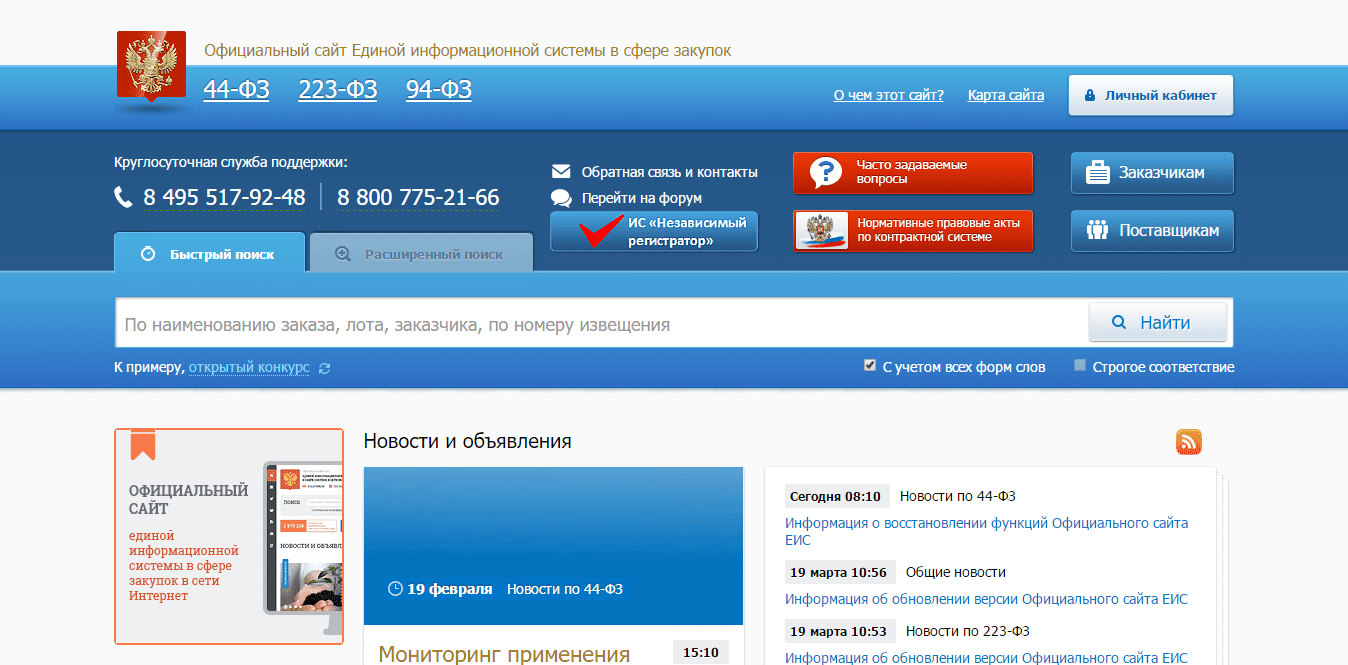Click the question mark FAQ icon
The width and height of the screenshot is (1348, 665).
(x=825, y=173)
